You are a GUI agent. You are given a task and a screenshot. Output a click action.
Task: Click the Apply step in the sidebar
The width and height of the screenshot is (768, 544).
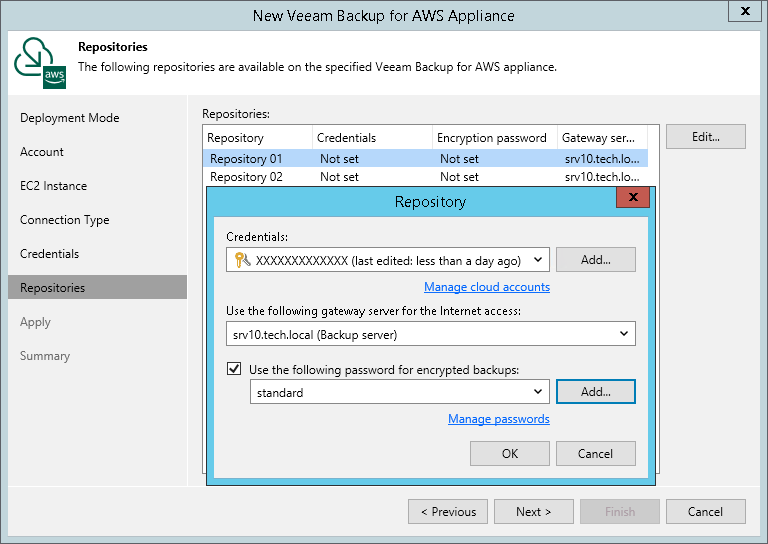(x=35, y=322)
